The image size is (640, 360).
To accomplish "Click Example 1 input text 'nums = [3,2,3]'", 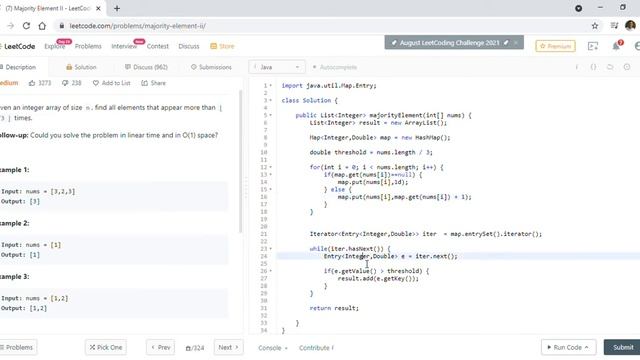I will [x=50, y=191].
